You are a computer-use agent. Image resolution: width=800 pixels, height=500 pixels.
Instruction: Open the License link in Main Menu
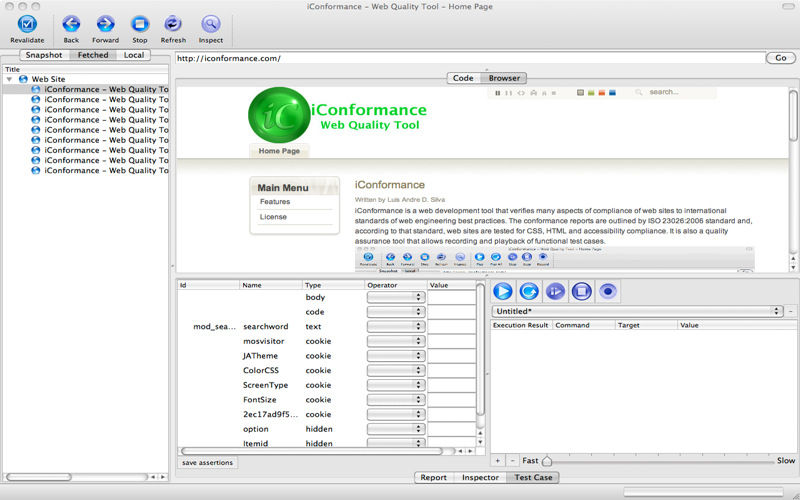tap(273, 217)
